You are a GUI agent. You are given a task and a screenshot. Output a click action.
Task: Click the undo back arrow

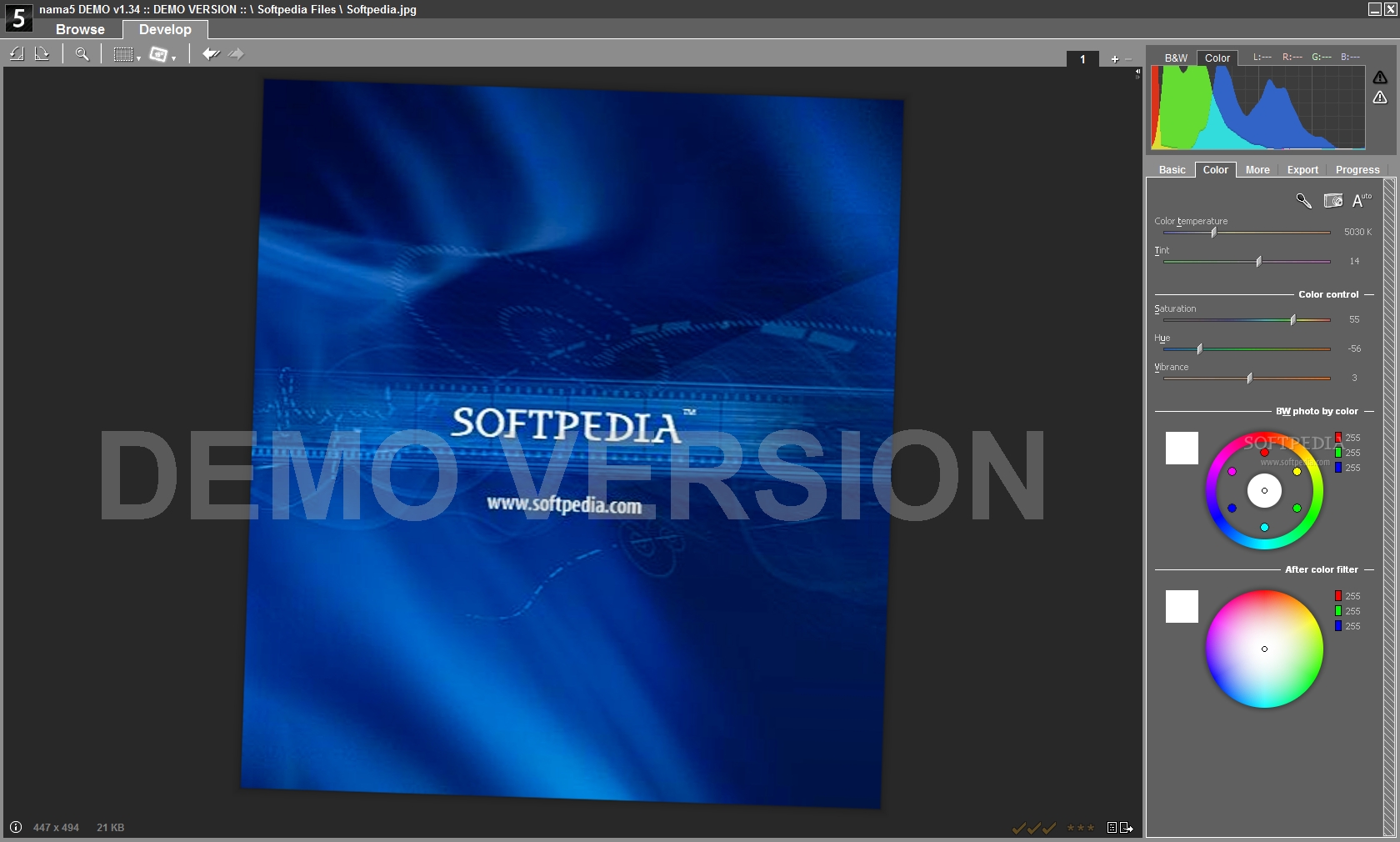[211, 54]
